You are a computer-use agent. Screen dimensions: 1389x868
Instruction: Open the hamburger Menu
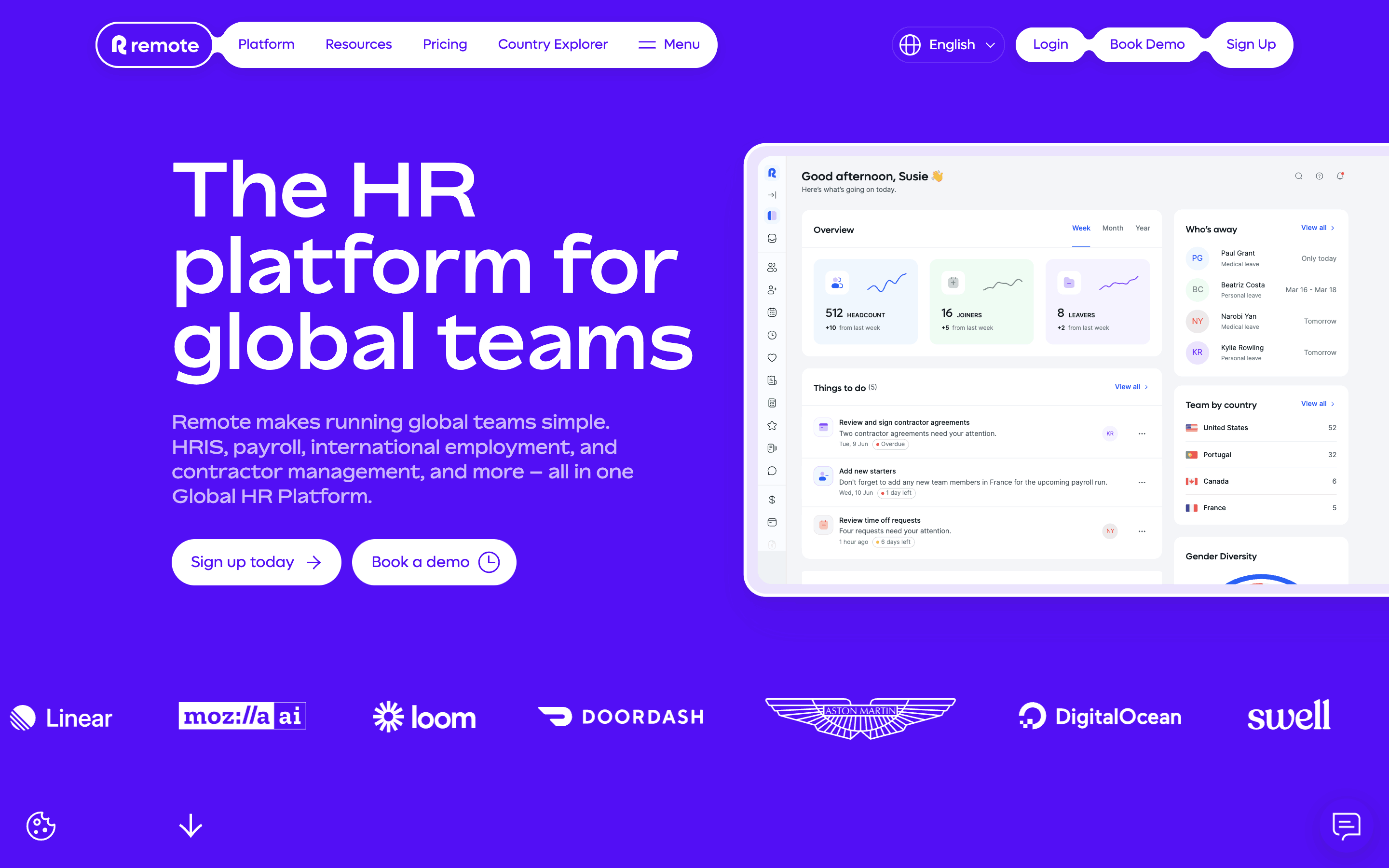point(669,45)
